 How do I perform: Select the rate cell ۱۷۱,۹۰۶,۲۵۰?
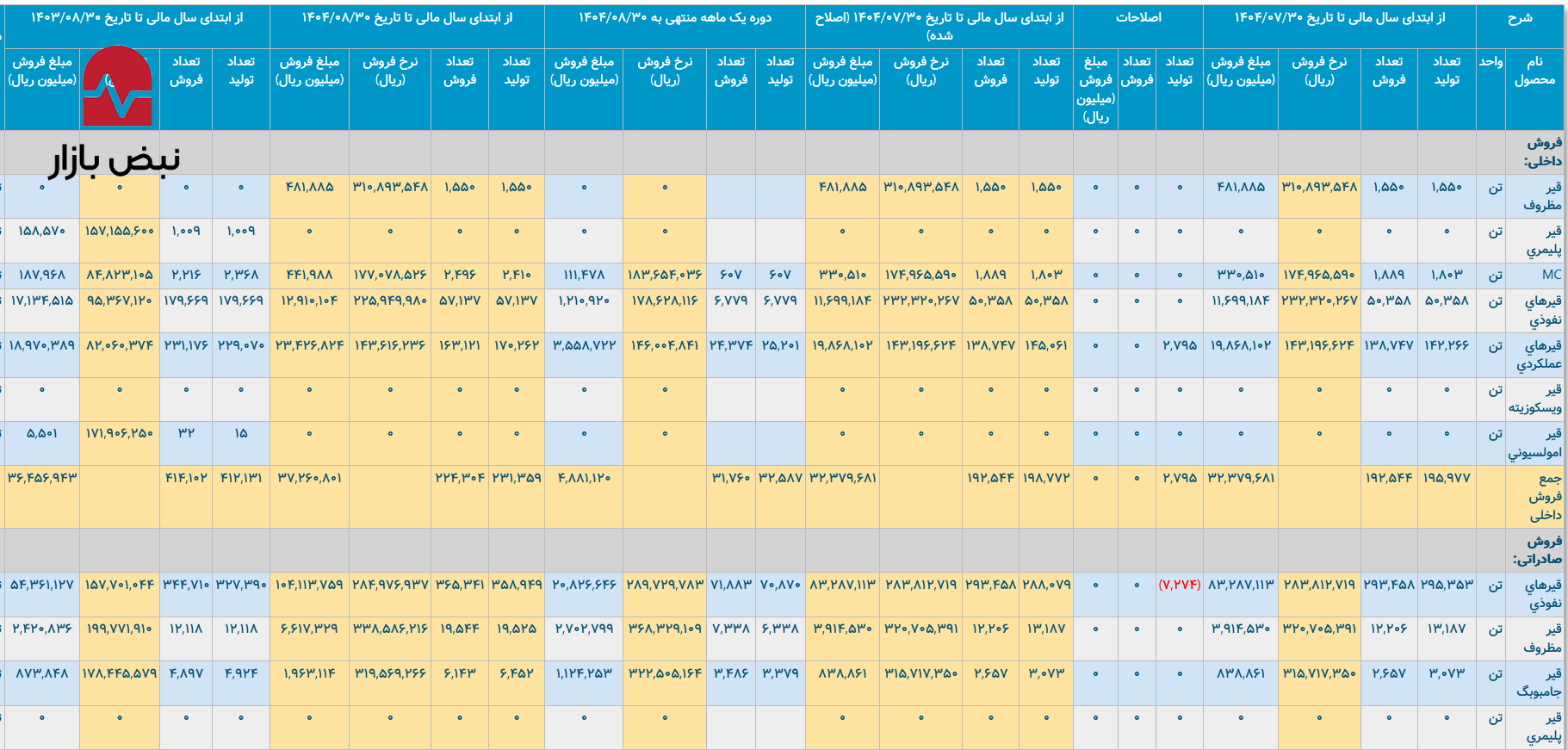[120, 433]
